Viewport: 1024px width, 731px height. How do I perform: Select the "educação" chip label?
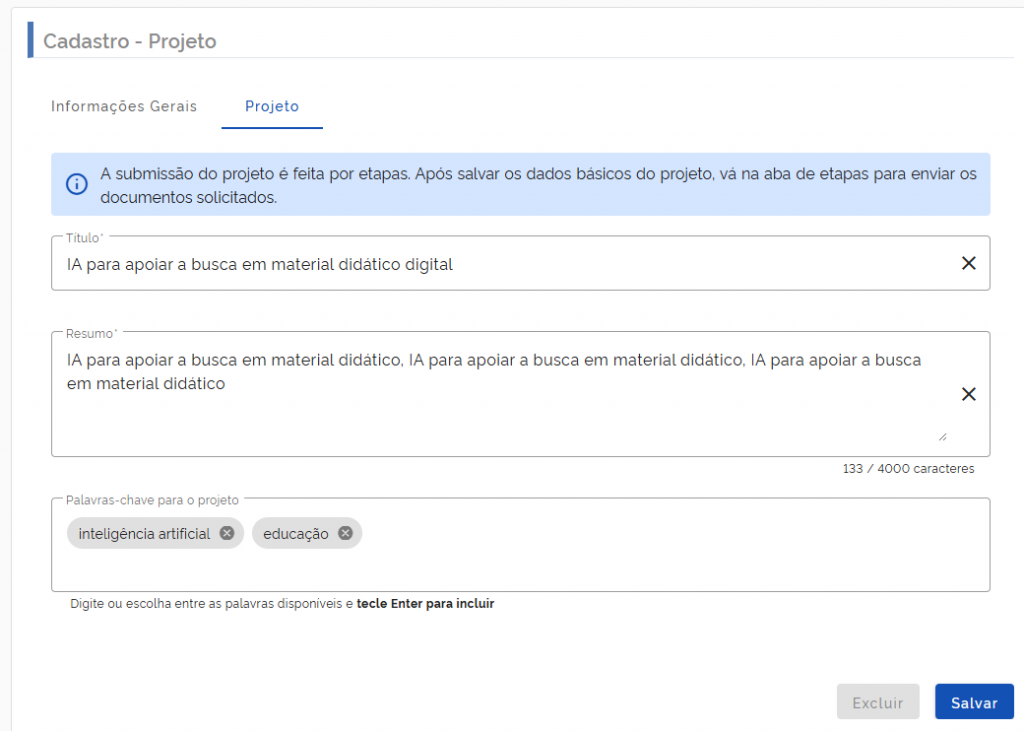coord(296,534)
